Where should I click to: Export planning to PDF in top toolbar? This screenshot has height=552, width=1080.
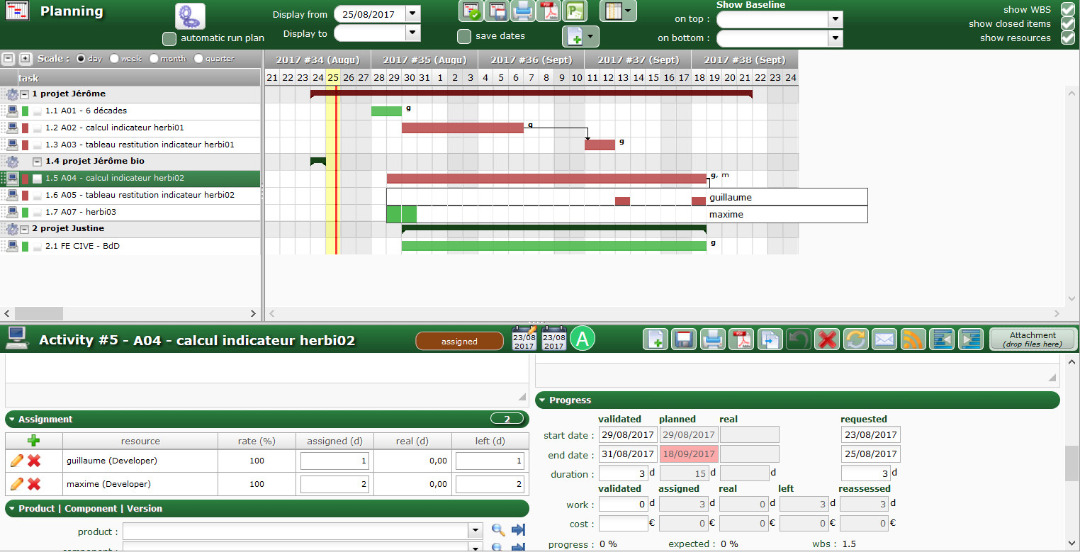click(548, 12)
